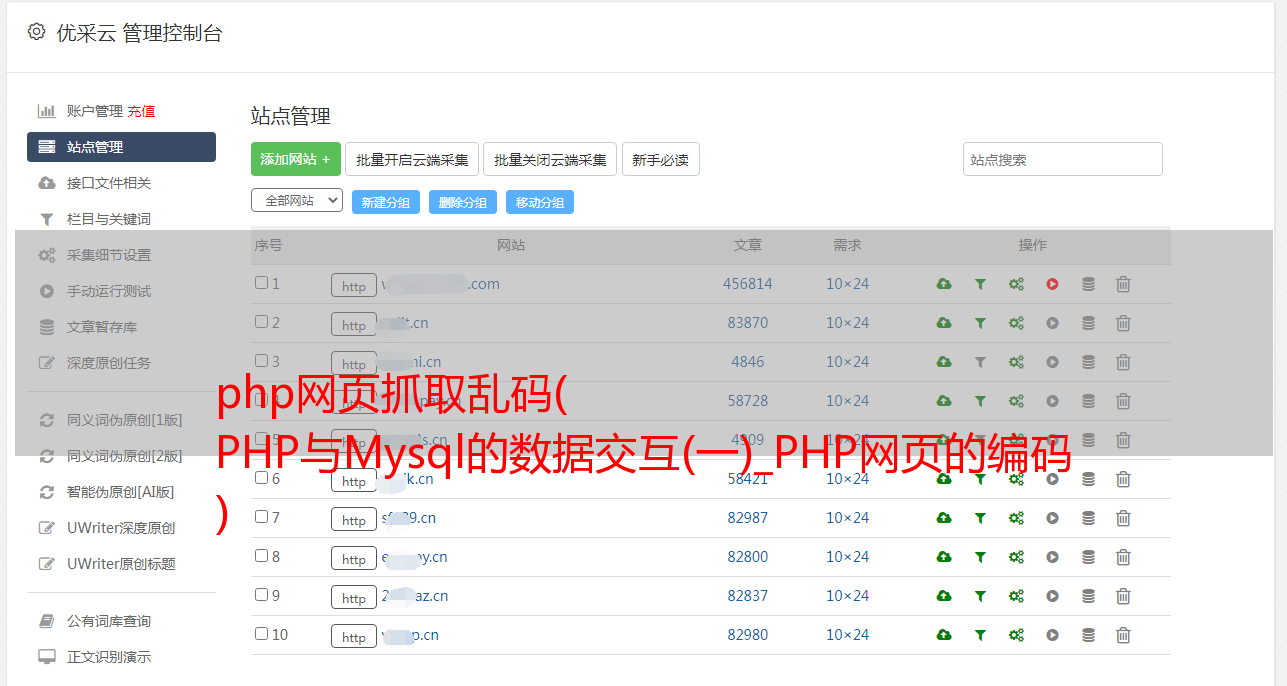The height and width of the screenshot is (686, 1287).
Task: Check the box for row 8
Action: [x=261, y=556]
